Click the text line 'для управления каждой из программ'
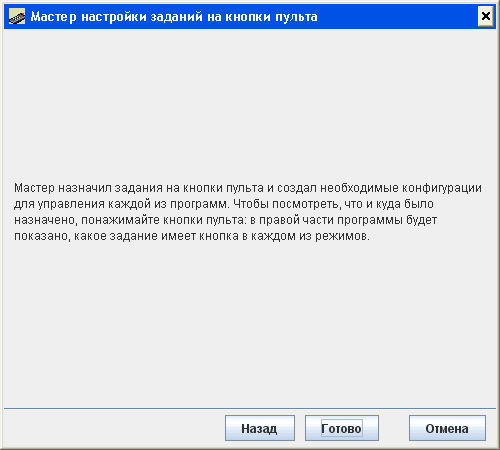The height and width of the screenshot is (450, 500). coord(224,204)
